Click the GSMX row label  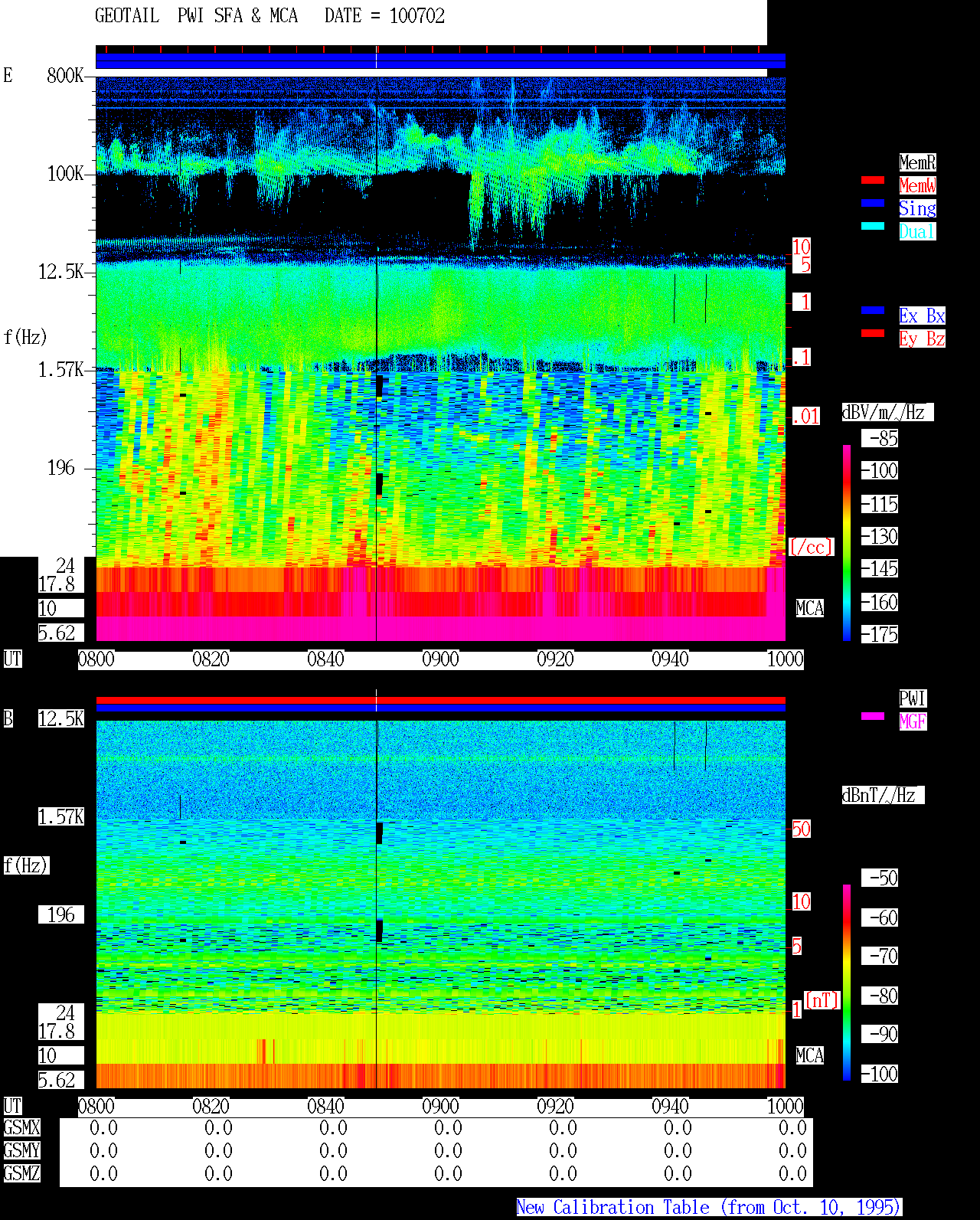[x=21, y=1127]
